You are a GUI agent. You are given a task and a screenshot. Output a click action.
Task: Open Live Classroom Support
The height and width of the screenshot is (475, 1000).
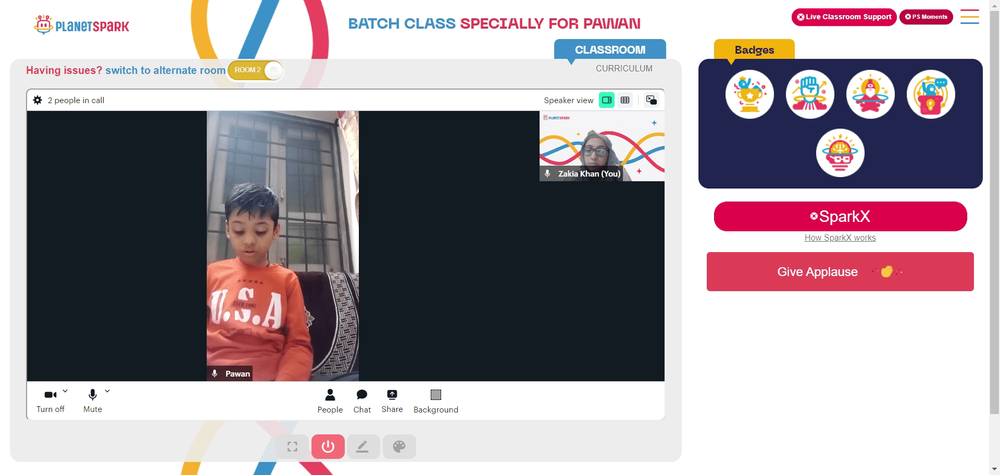click(x=844, y=17)
